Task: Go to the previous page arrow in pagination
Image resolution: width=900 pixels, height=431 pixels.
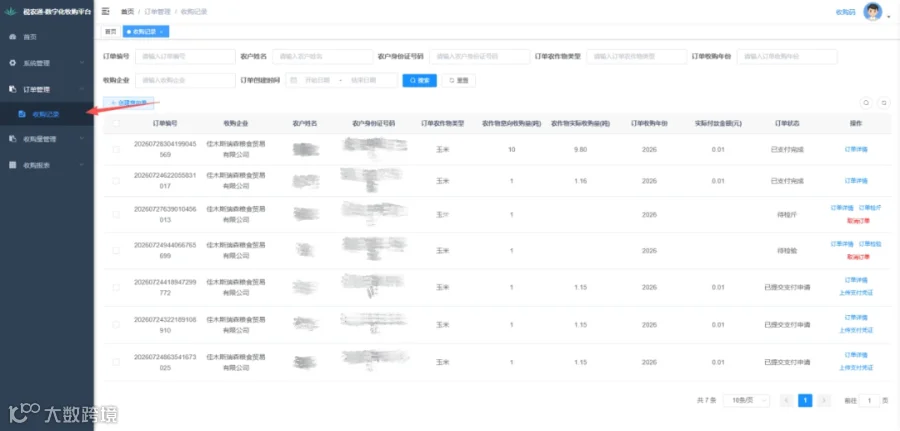Action: tap(787, 401)
